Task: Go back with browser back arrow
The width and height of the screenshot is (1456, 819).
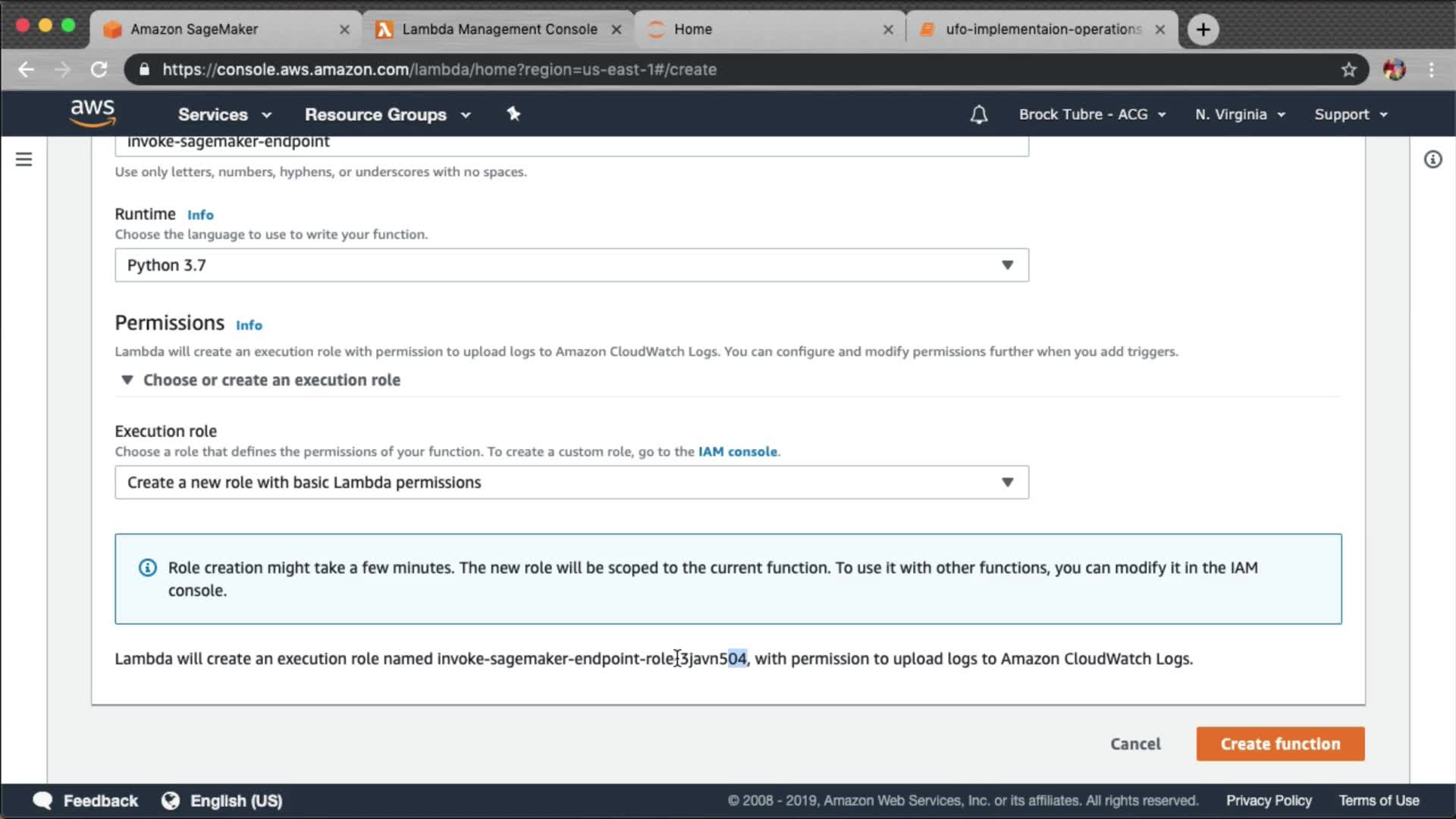Action: pos(27,70)
